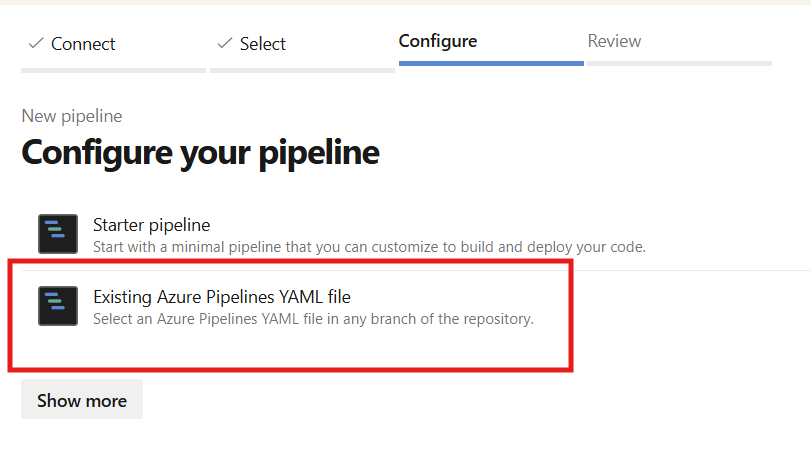The height and width of the screenshot is (466, 811).
Task: Click the Starter pipeline description text
Action: [x=369, y=247]
